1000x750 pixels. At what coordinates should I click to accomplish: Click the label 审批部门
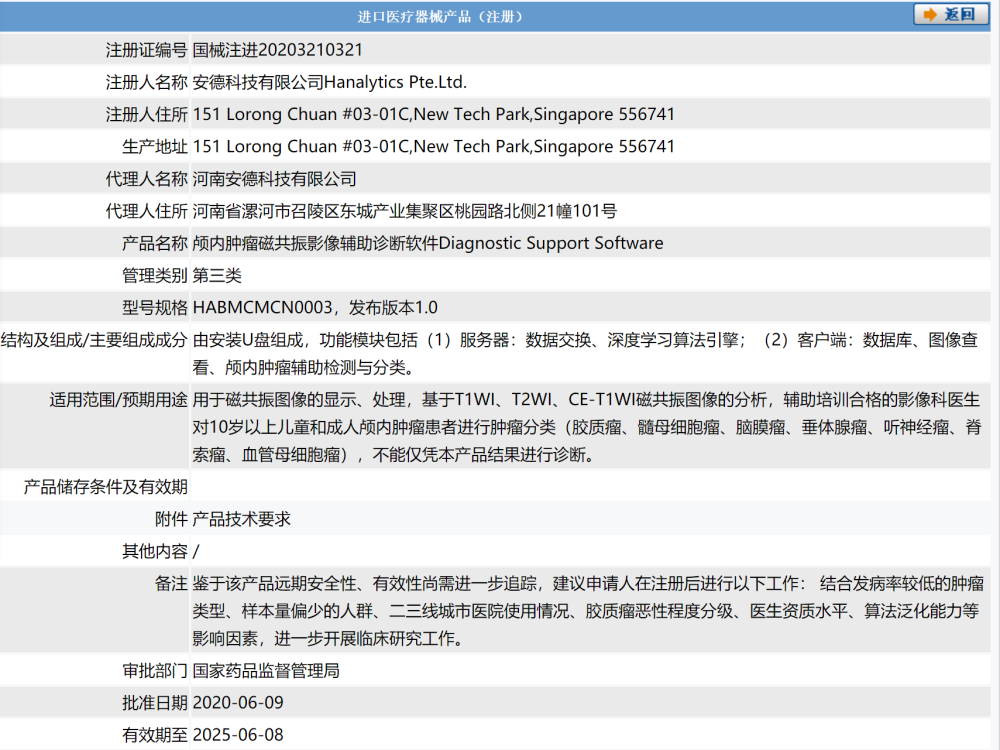[x=154, y=671]
